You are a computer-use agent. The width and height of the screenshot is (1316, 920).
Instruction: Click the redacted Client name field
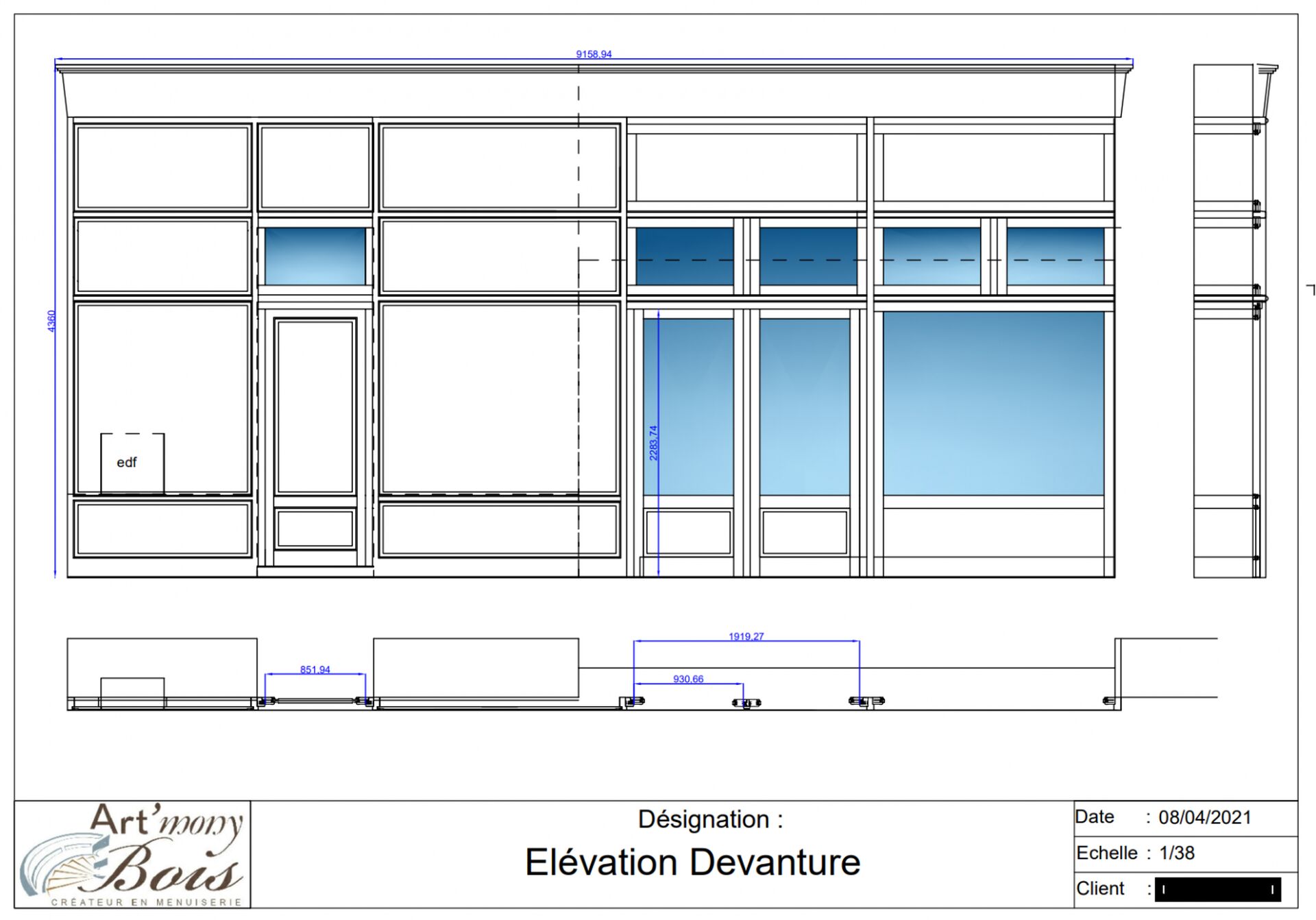pos(1217,889)
